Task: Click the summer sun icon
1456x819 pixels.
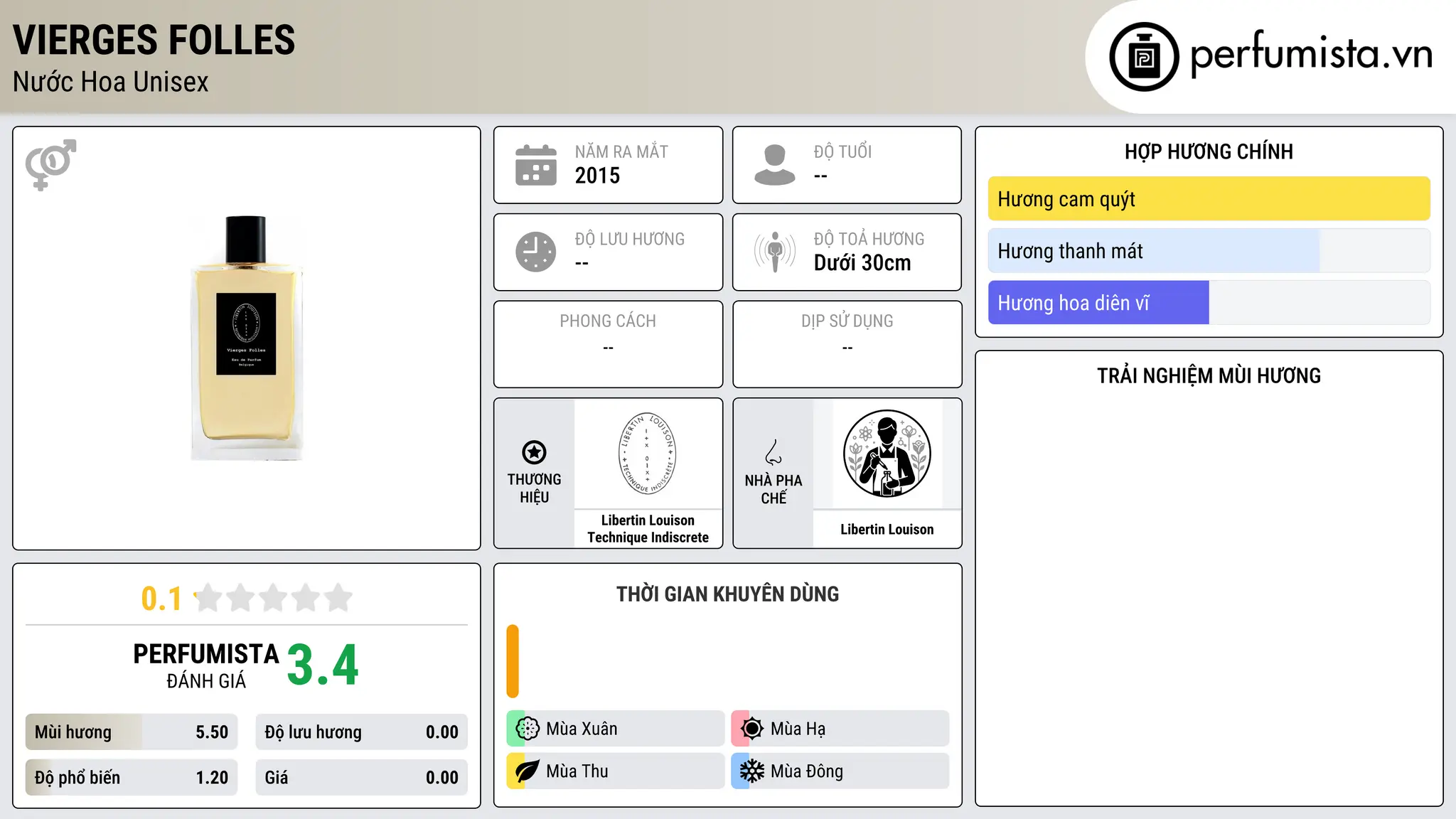Action: click(752, 728)
